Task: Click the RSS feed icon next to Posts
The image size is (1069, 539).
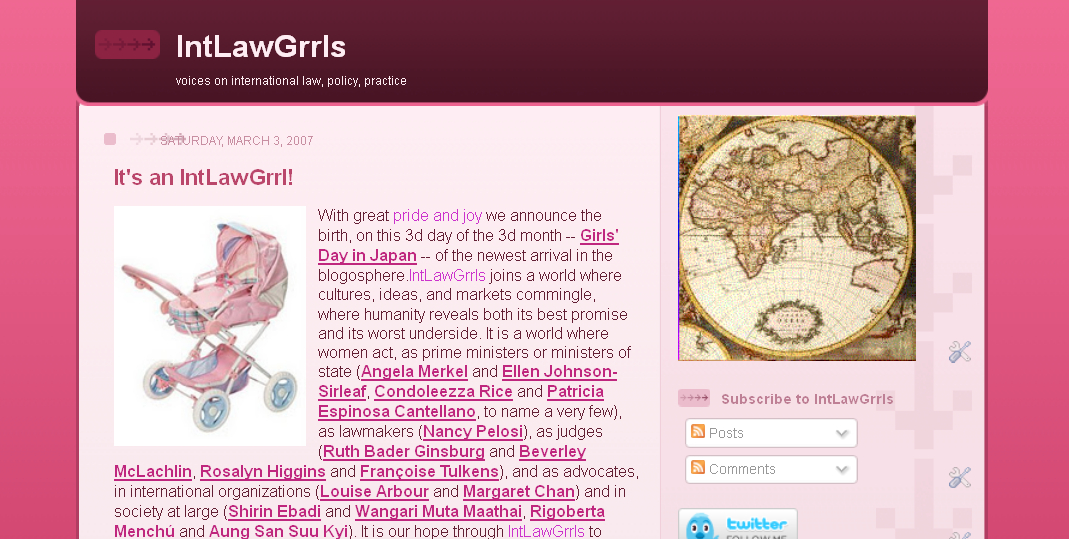Action: (x=698, y=432)
